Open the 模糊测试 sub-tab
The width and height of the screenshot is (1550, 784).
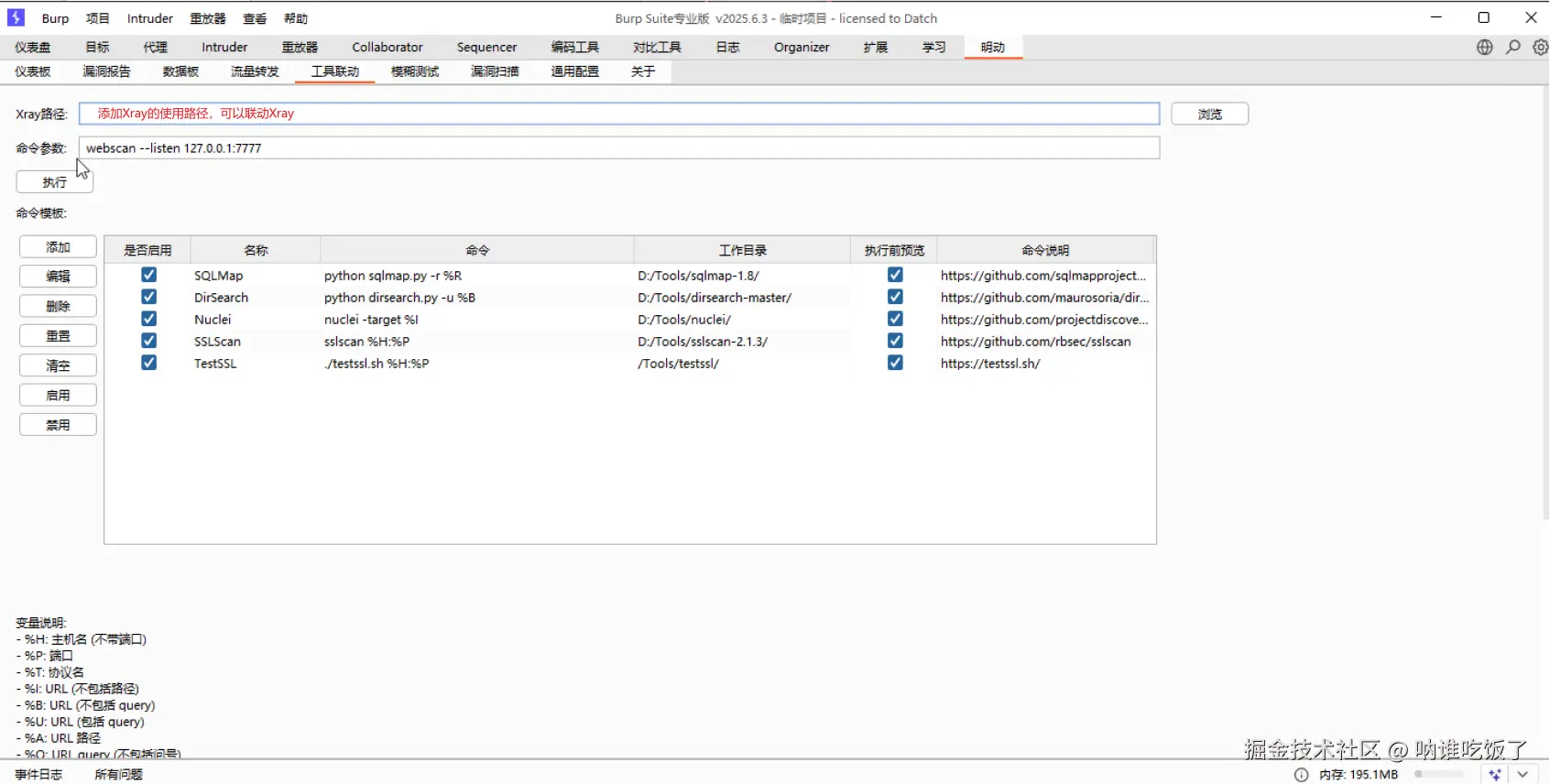pyautogui.click(x=415, y=71)
